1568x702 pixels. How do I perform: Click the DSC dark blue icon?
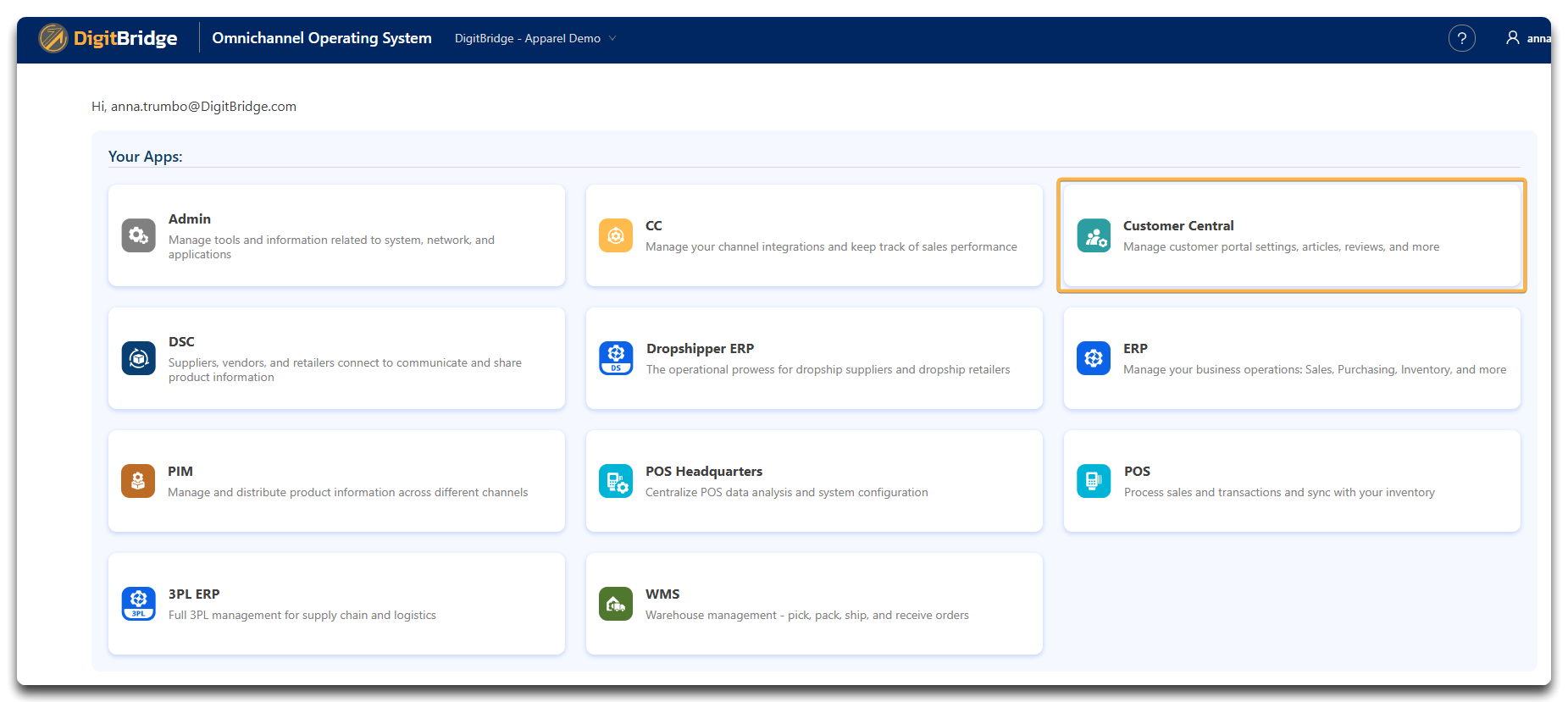(x=138, y=358)
